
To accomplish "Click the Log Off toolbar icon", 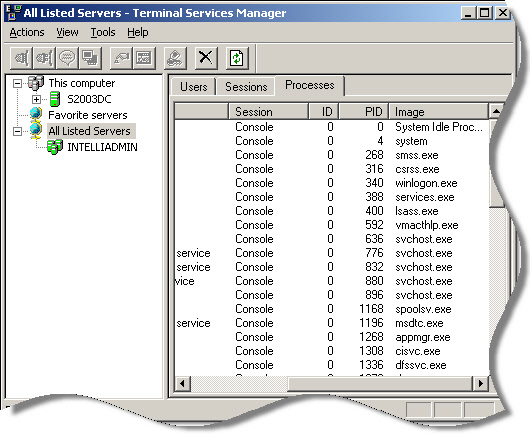I will 175,58.
